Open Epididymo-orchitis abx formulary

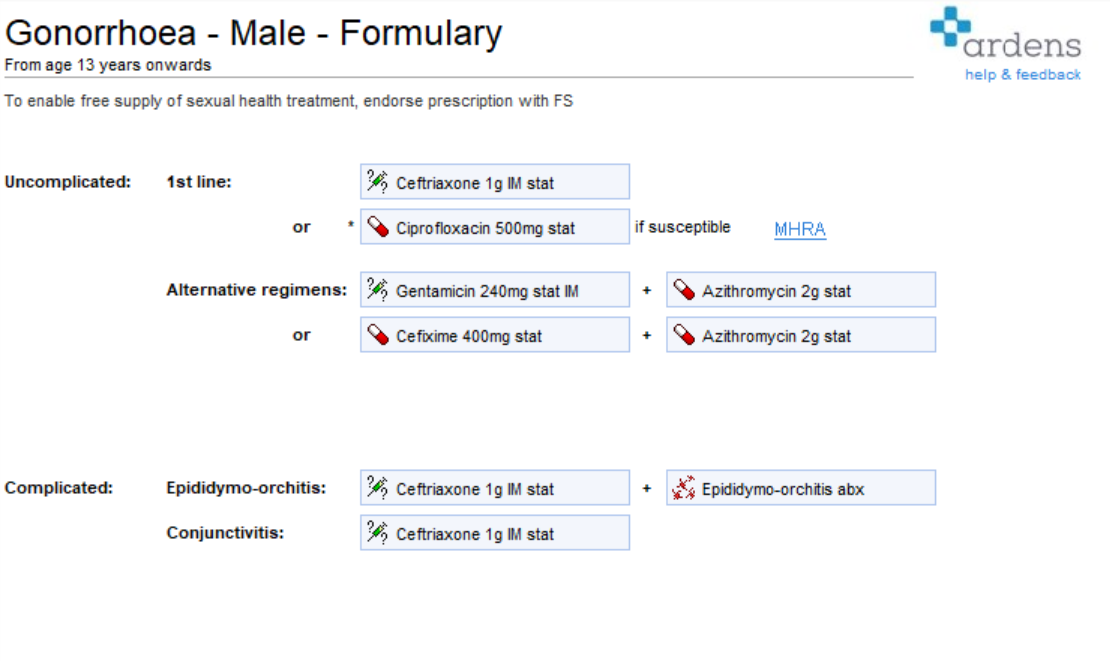click(x=801, y=488)
